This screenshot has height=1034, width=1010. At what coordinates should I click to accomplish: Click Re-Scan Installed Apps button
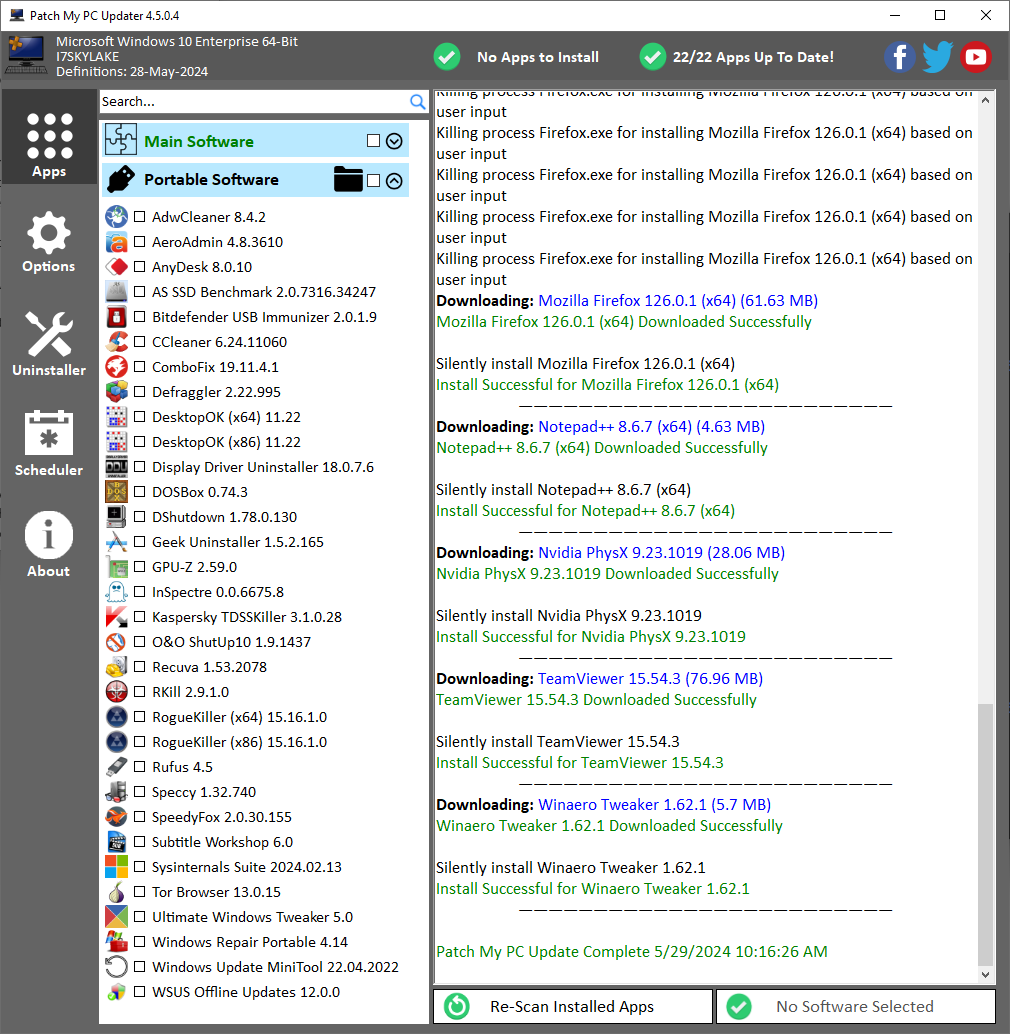pos(572,1007)
